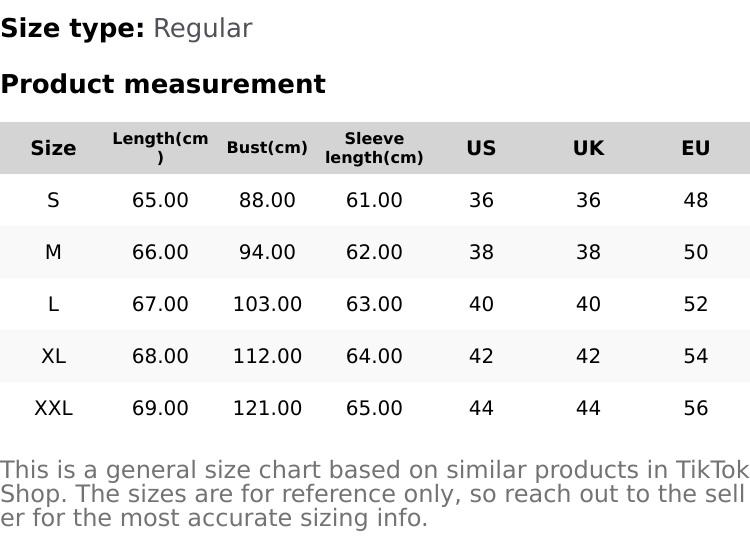Select the M size row label
Viewport: 750px width, 554px height.
[53, 252]
